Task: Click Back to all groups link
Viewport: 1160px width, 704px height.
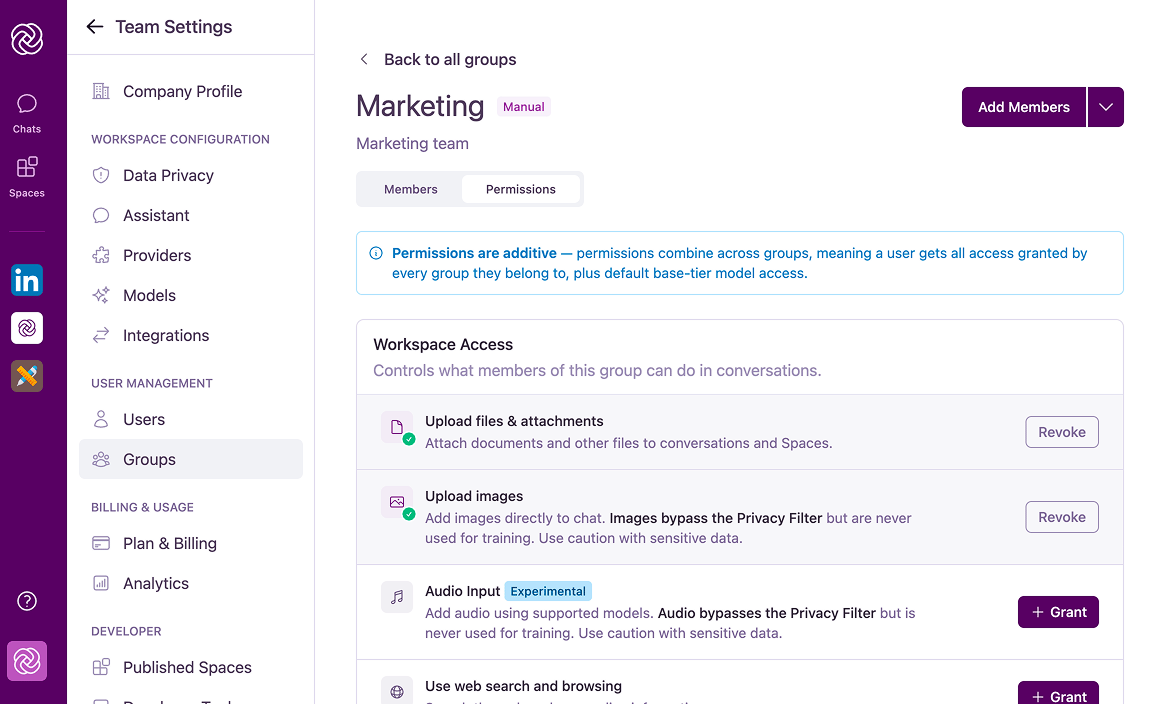Action: (438, 59)
